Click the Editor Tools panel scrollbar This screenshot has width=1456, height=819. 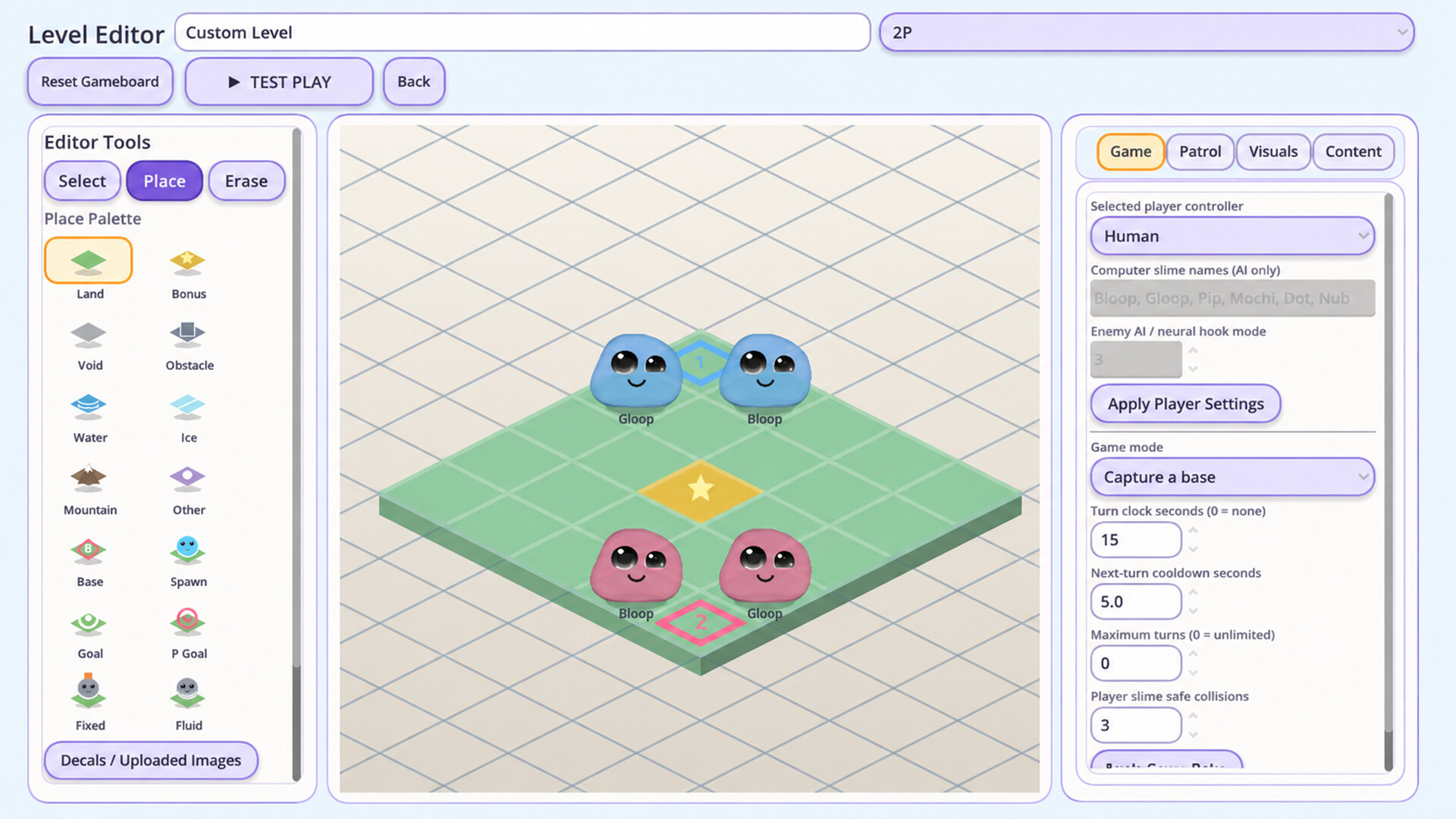297,455
